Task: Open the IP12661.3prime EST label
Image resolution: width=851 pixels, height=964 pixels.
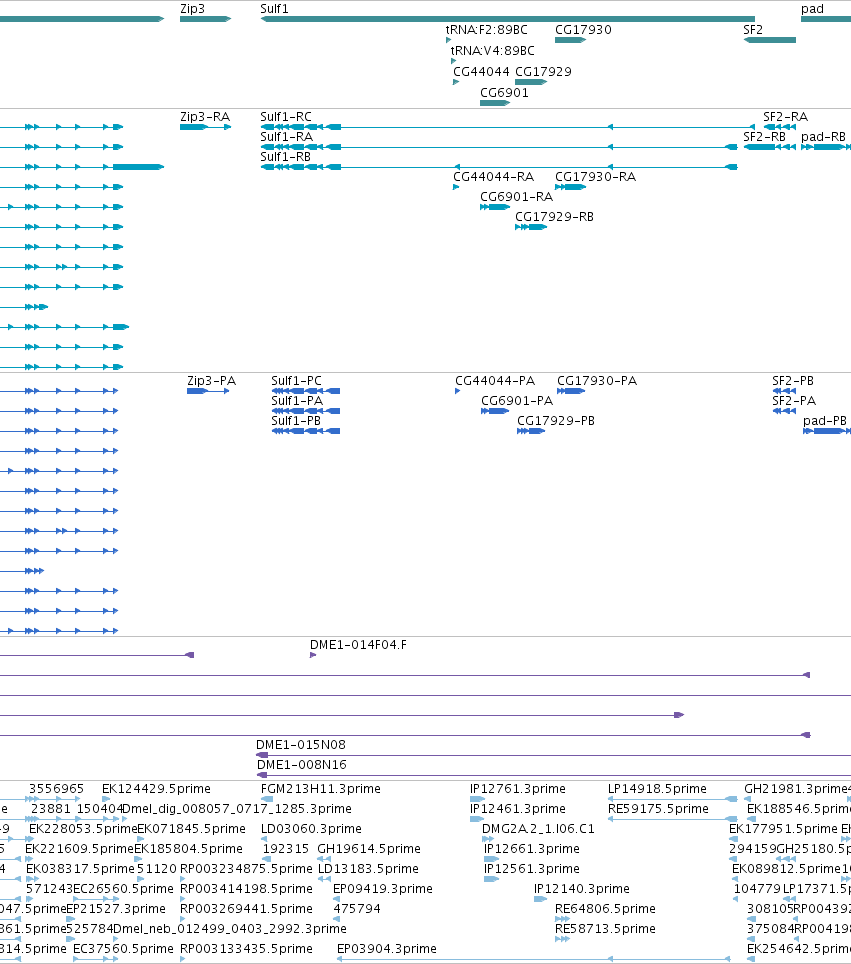Action: (532, 848)
